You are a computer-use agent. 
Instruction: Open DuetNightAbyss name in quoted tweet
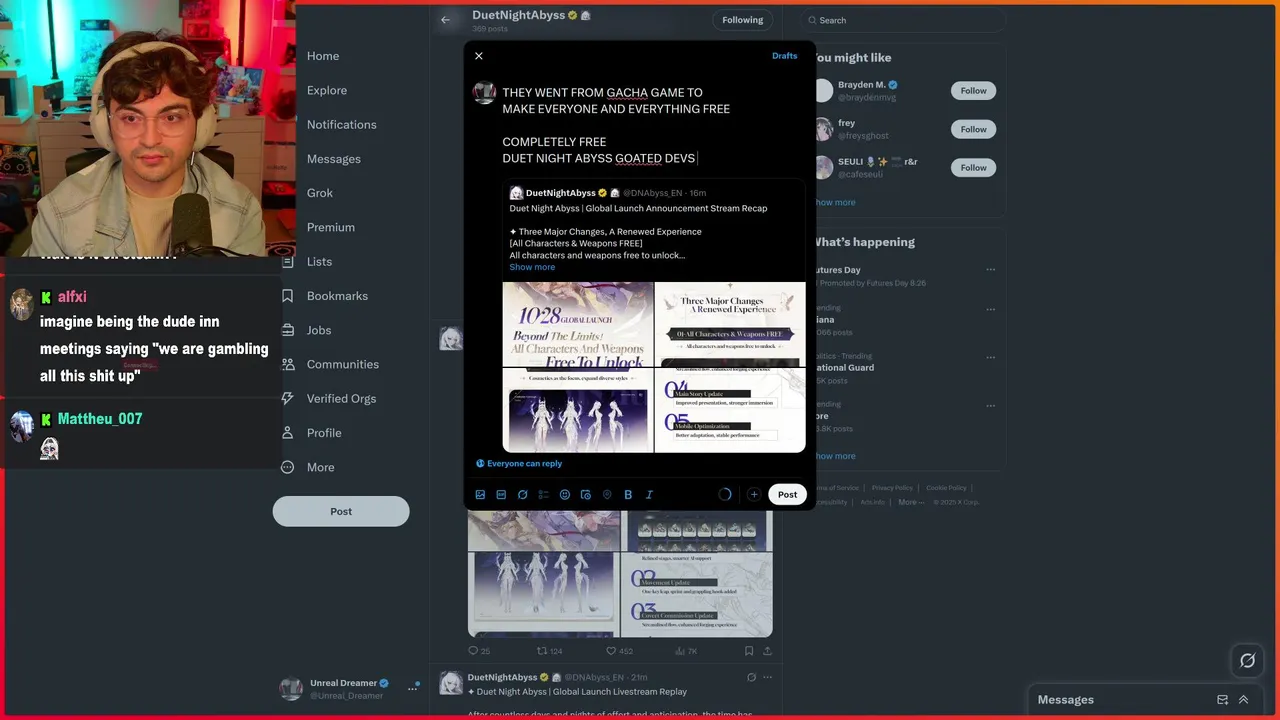point(560,193)
